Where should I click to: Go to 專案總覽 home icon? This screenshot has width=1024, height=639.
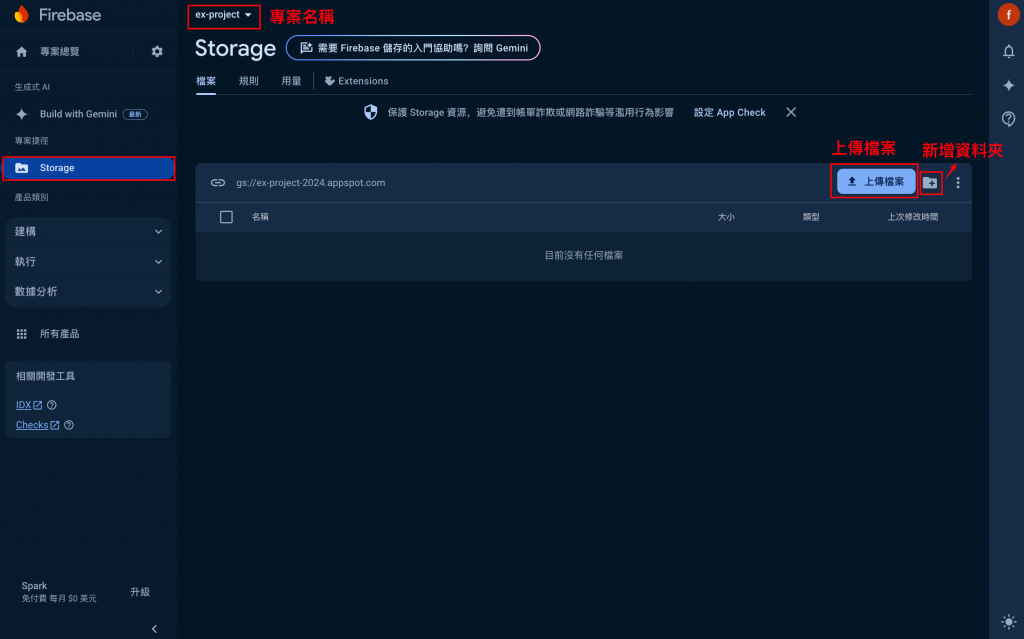(x=22, y=52)
